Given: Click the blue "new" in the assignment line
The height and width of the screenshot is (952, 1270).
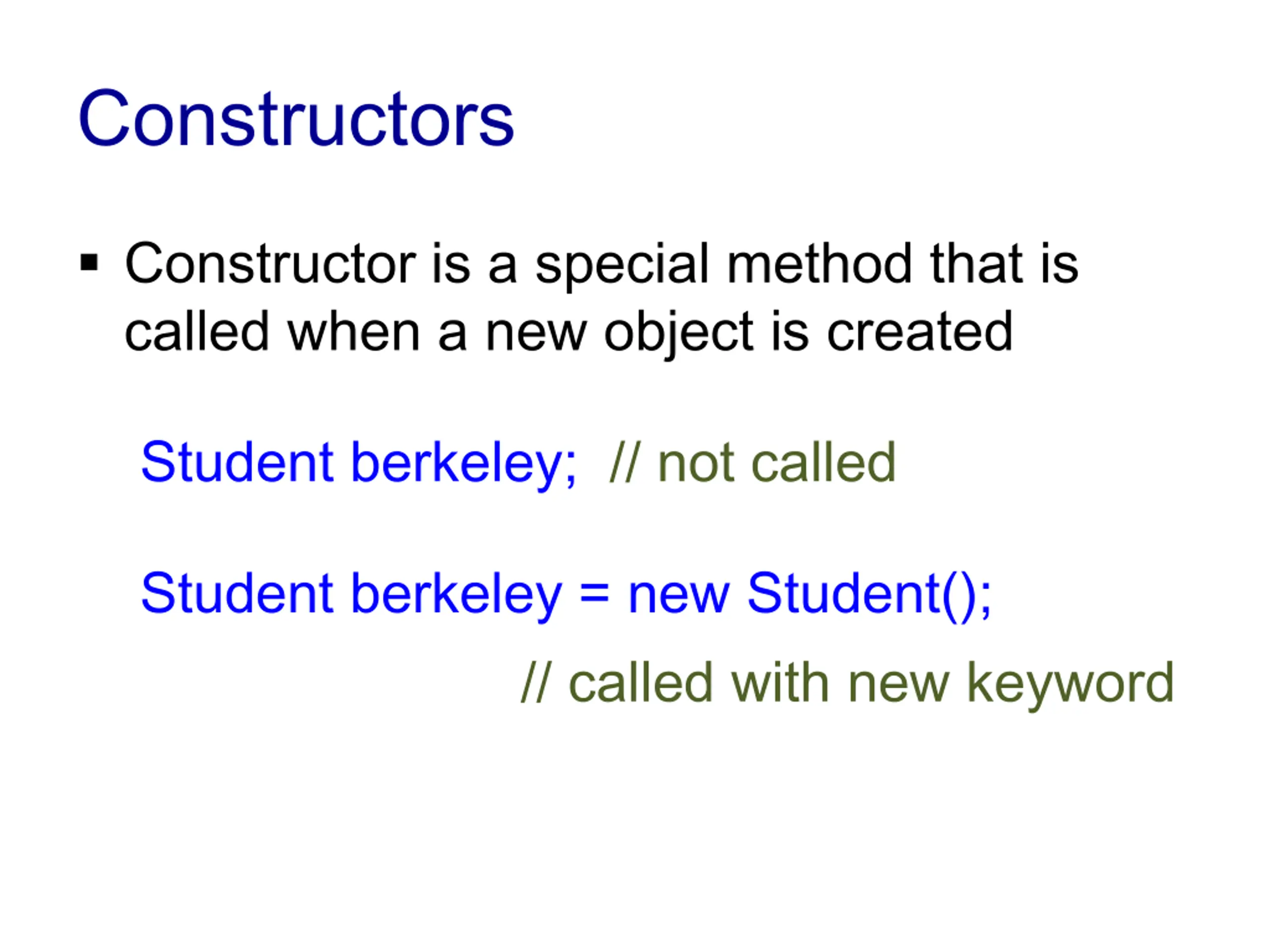Looking at the screenshot, I should 679,595.
